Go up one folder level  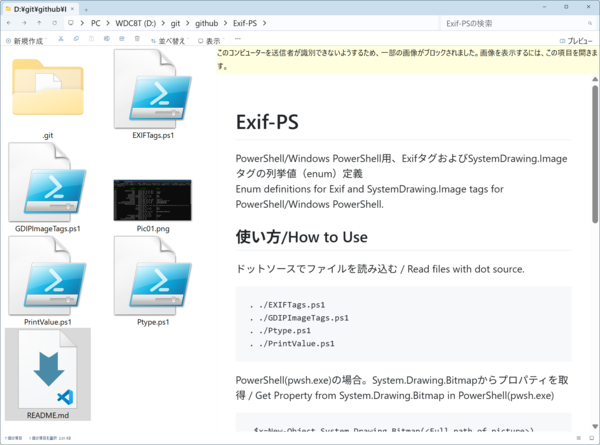[39, 23]
